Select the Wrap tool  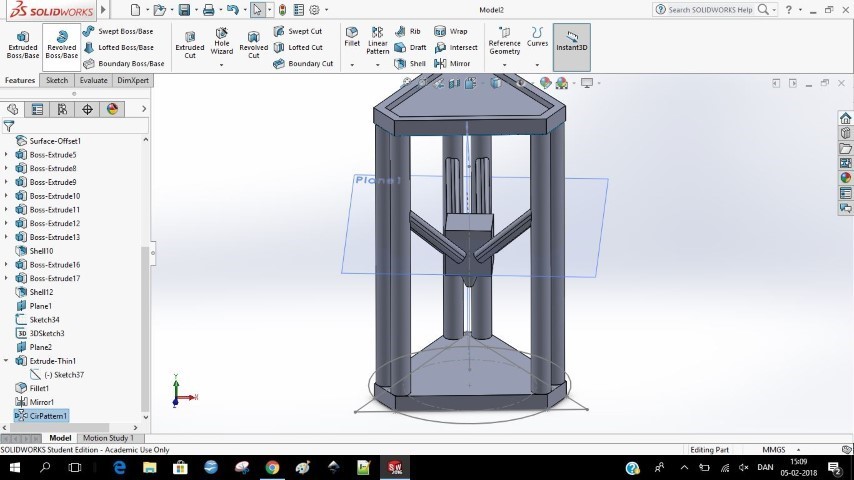[x=451, y=32]
